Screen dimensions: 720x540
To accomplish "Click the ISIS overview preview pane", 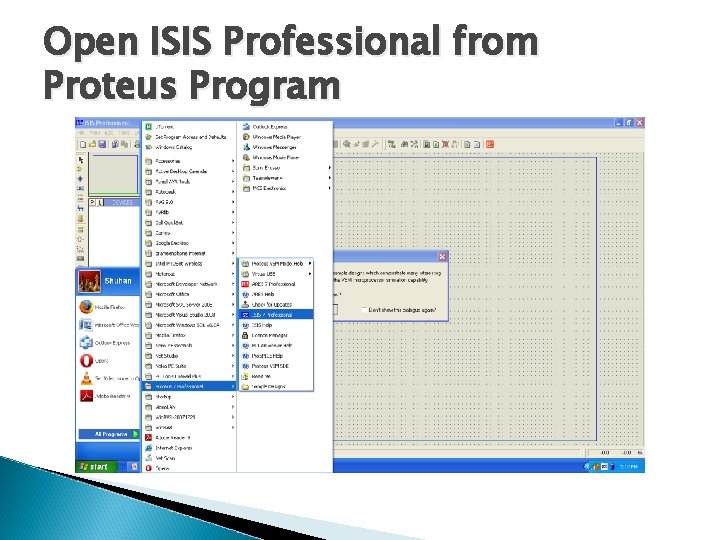I will 113,174.
